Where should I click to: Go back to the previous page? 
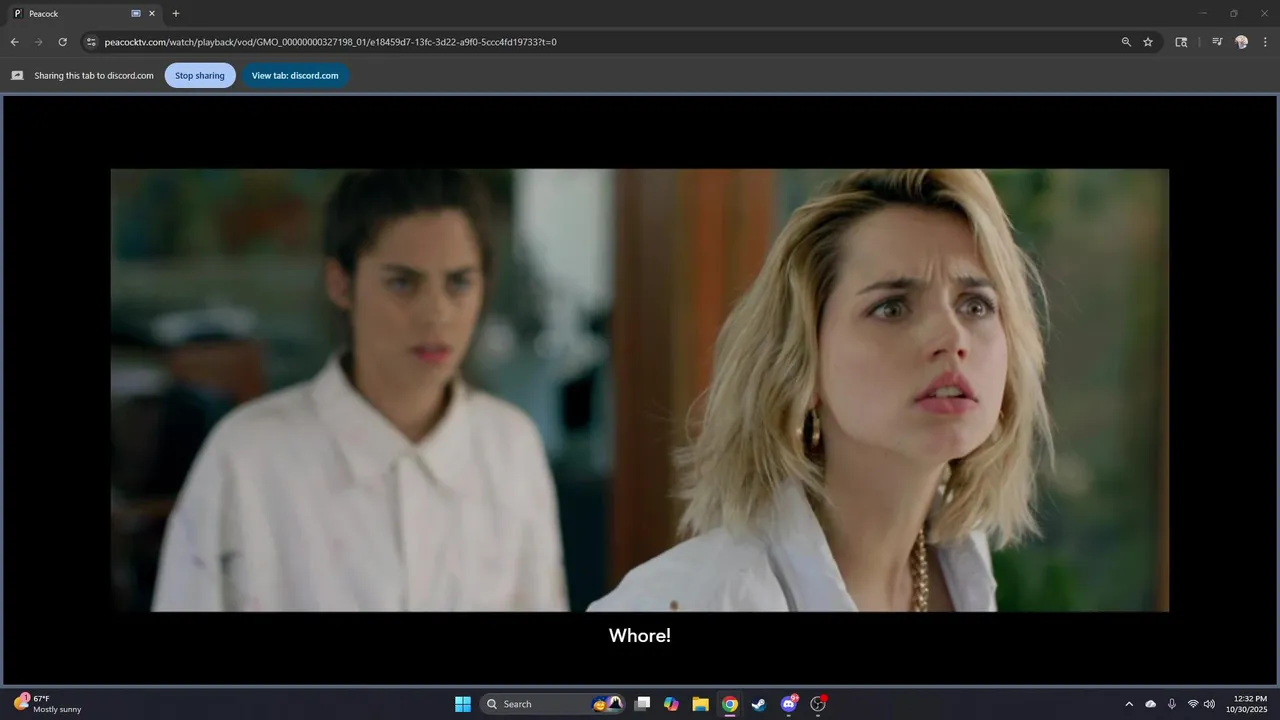click(14, 42)
